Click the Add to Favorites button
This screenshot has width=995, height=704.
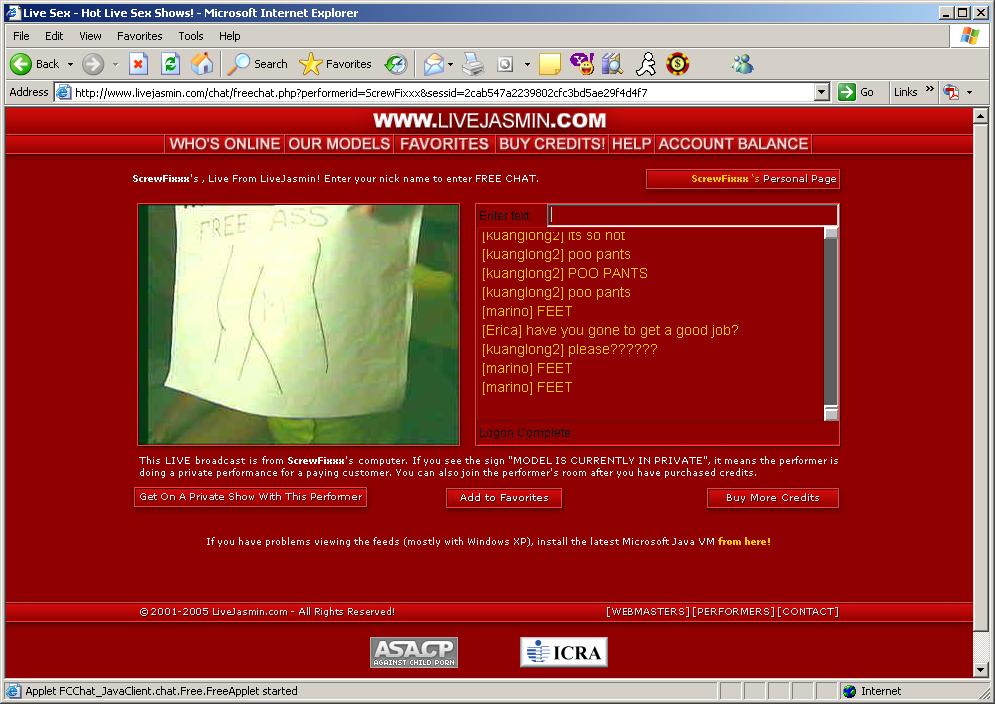[x=504, y=498]
